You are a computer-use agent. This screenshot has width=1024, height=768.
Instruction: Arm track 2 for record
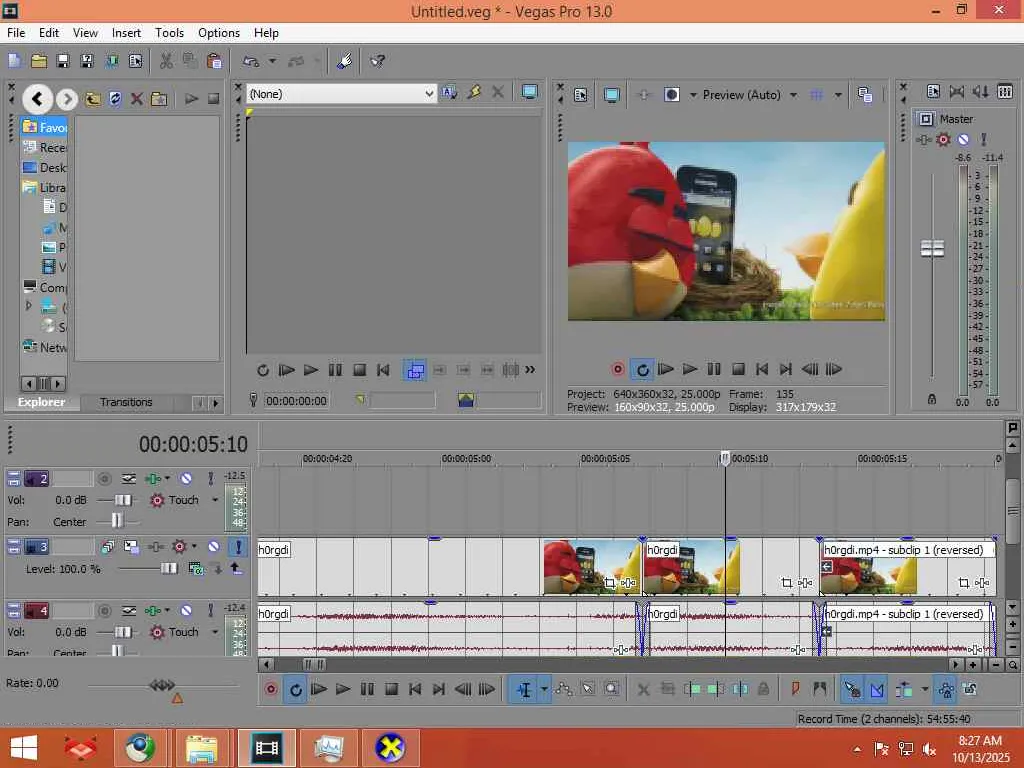tap(104, 479)
